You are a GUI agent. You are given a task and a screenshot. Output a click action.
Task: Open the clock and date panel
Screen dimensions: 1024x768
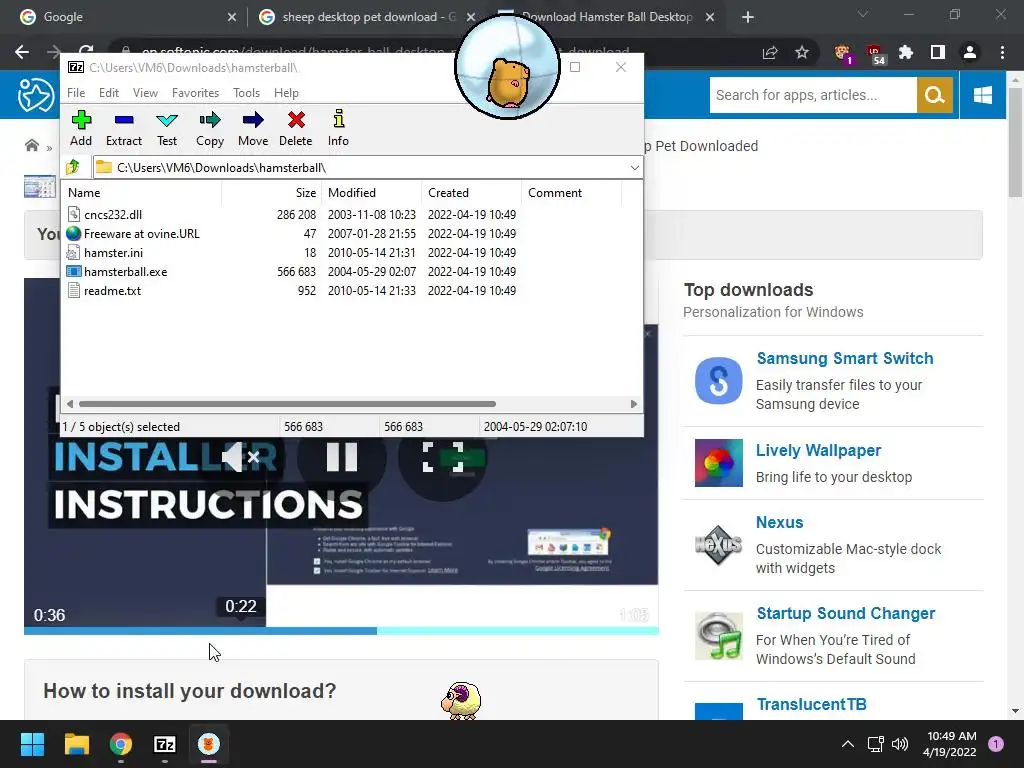(x=952, y=744)
